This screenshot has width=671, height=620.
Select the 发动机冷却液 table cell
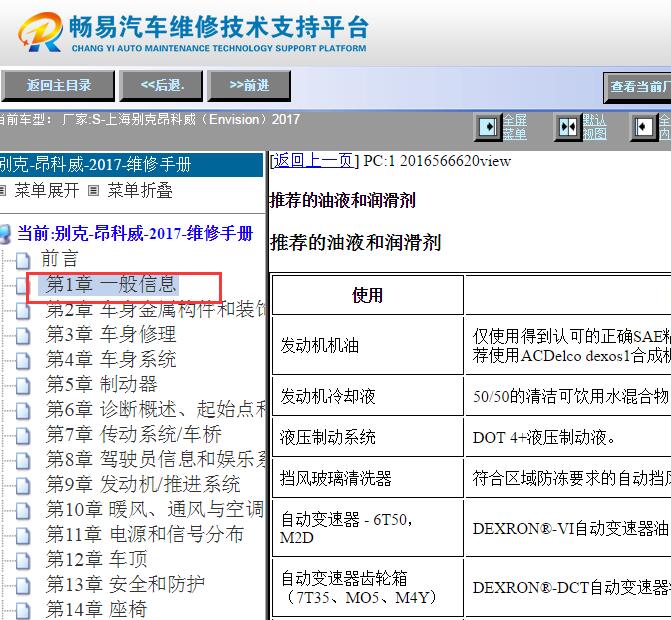pos(368,396)
